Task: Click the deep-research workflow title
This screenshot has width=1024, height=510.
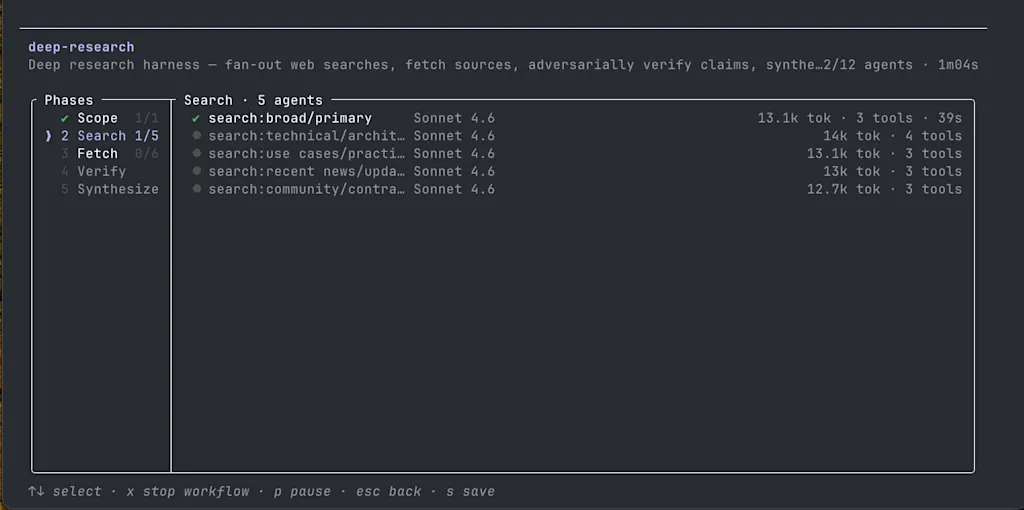Action: pyautogui.click(x=81, y=47)
